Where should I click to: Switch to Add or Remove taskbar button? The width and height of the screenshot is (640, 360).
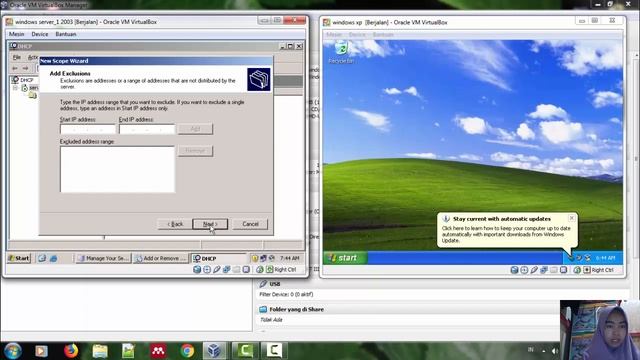click(161, 258)
